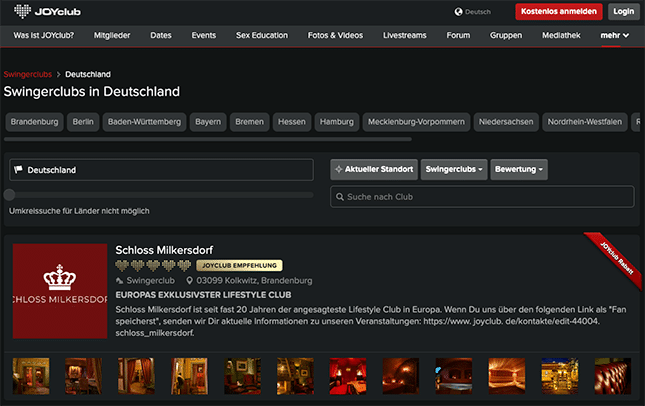This screenshot has height=406, width=645.
Task: Click the crosshair icon on Aktueller Standort
Action: [339, 169]
